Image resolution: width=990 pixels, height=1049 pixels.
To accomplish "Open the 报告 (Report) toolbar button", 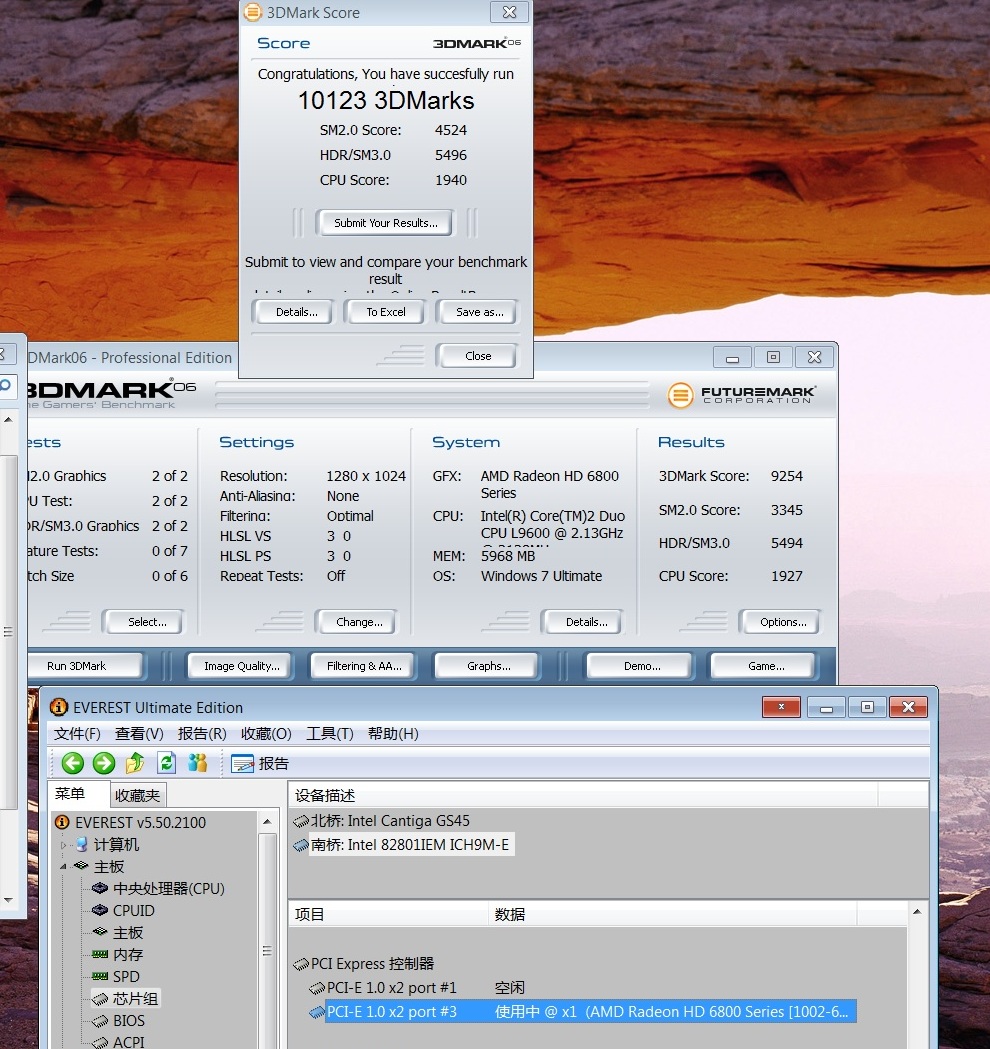I will click(x=260, y=763).
